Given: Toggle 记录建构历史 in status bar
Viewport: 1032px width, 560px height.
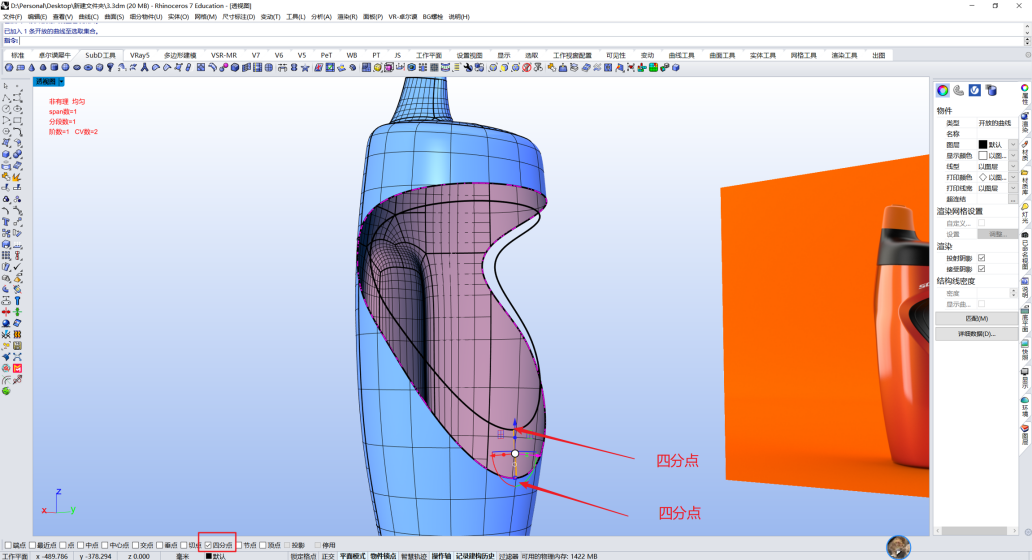Looking at the screenshot, I should pyautogui.click(x=475, y=557).
